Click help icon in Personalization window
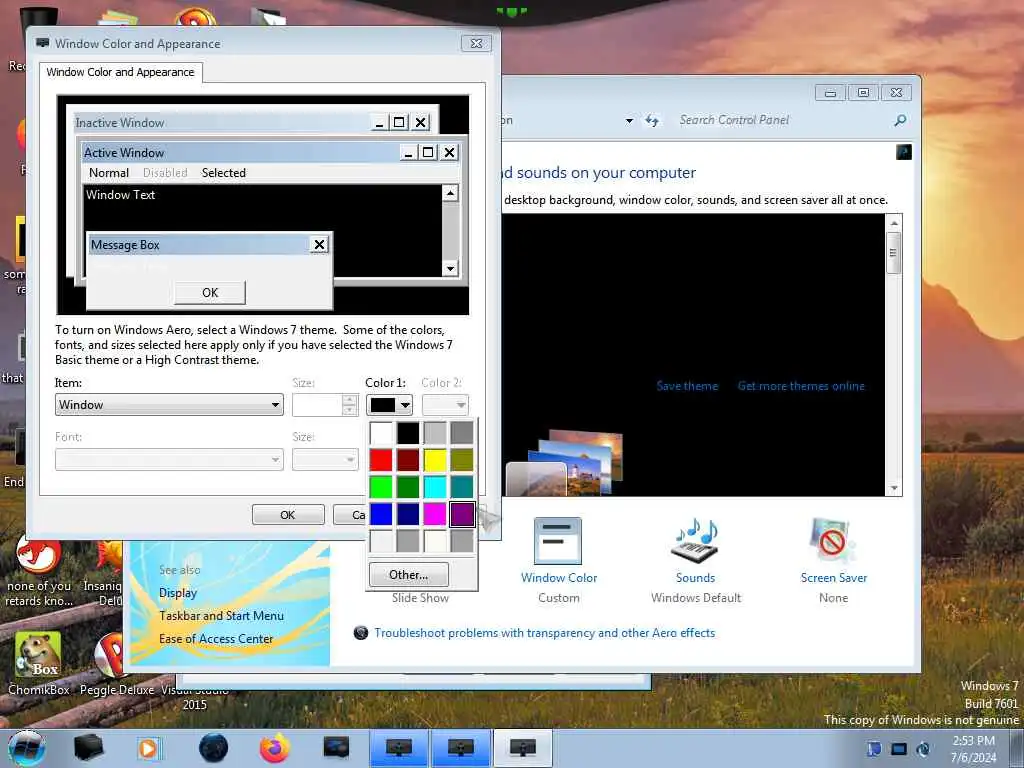1024x768 pixels. (x=904, y=152)
